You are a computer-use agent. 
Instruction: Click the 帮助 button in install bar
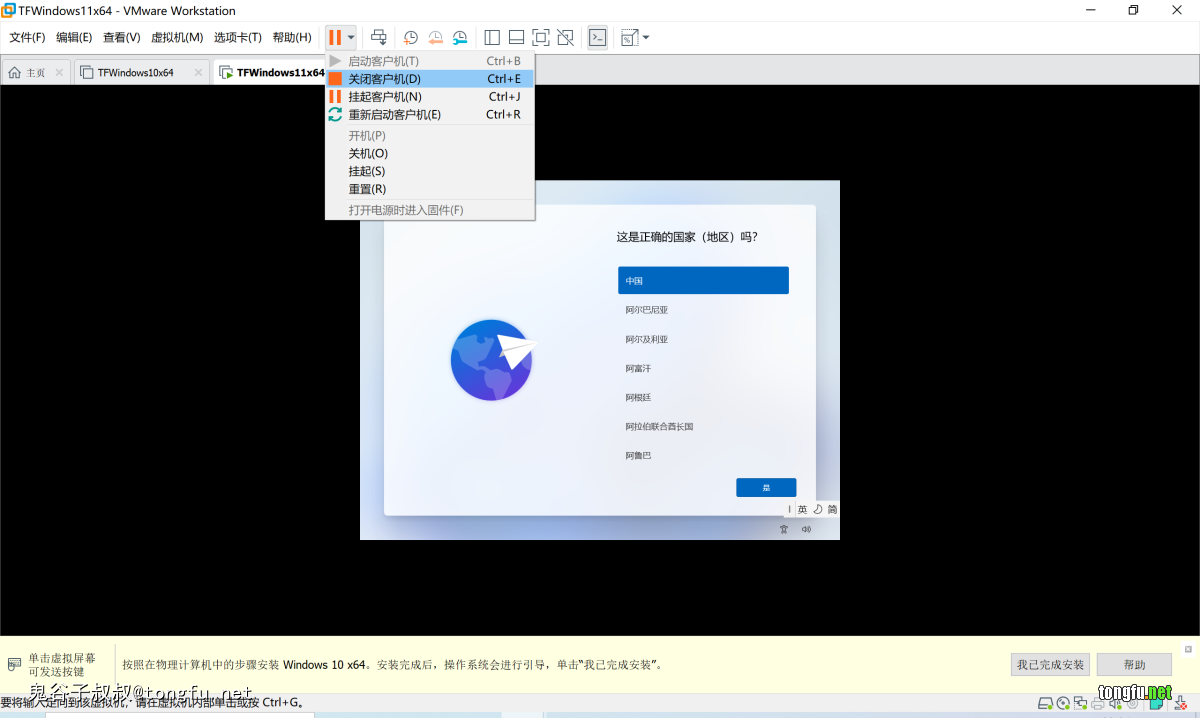tap(1134, 665)
